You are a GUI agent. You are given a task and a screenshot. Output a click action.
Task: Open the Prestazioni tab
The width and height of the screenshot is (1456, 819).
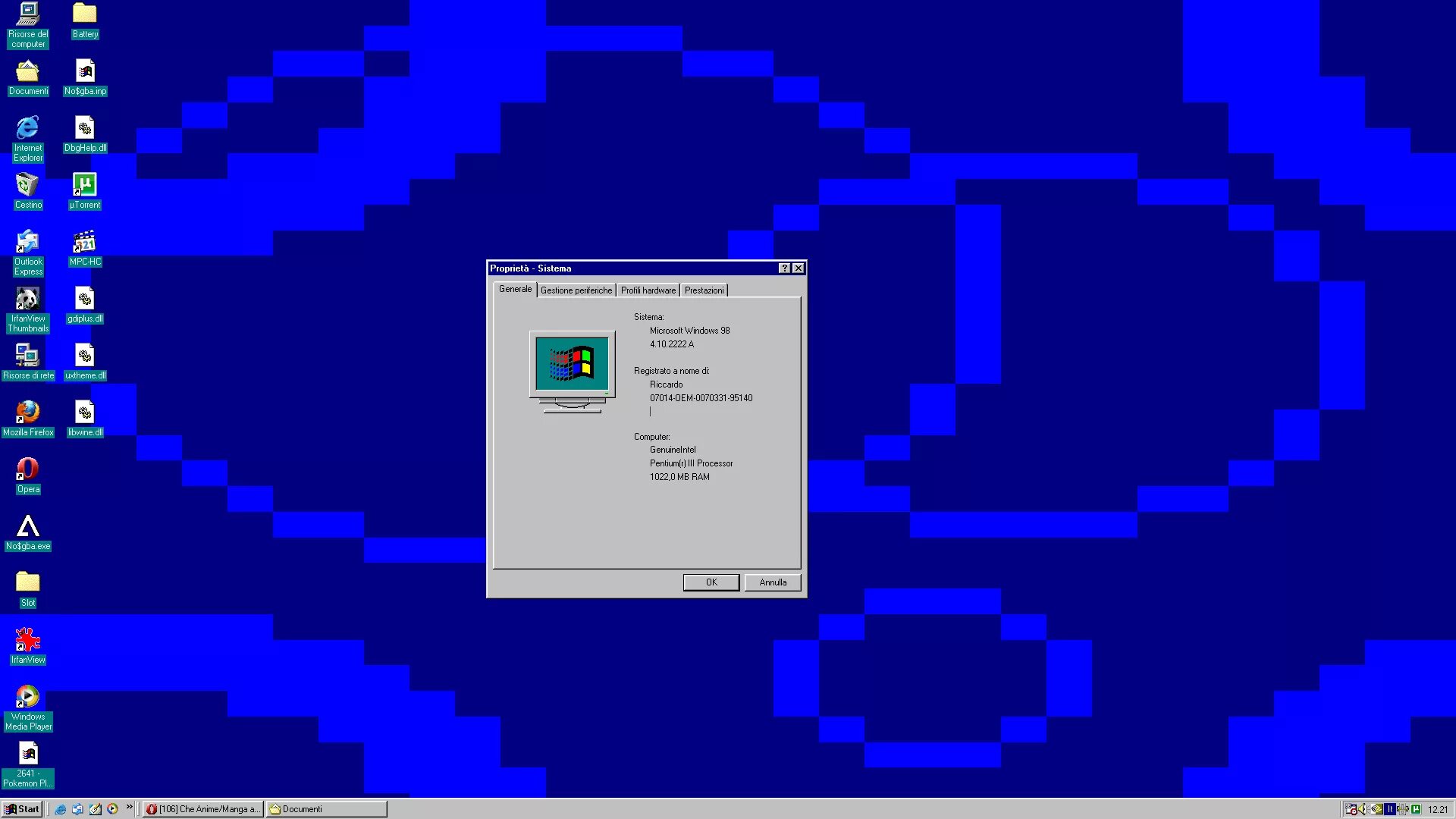(704, 290)
